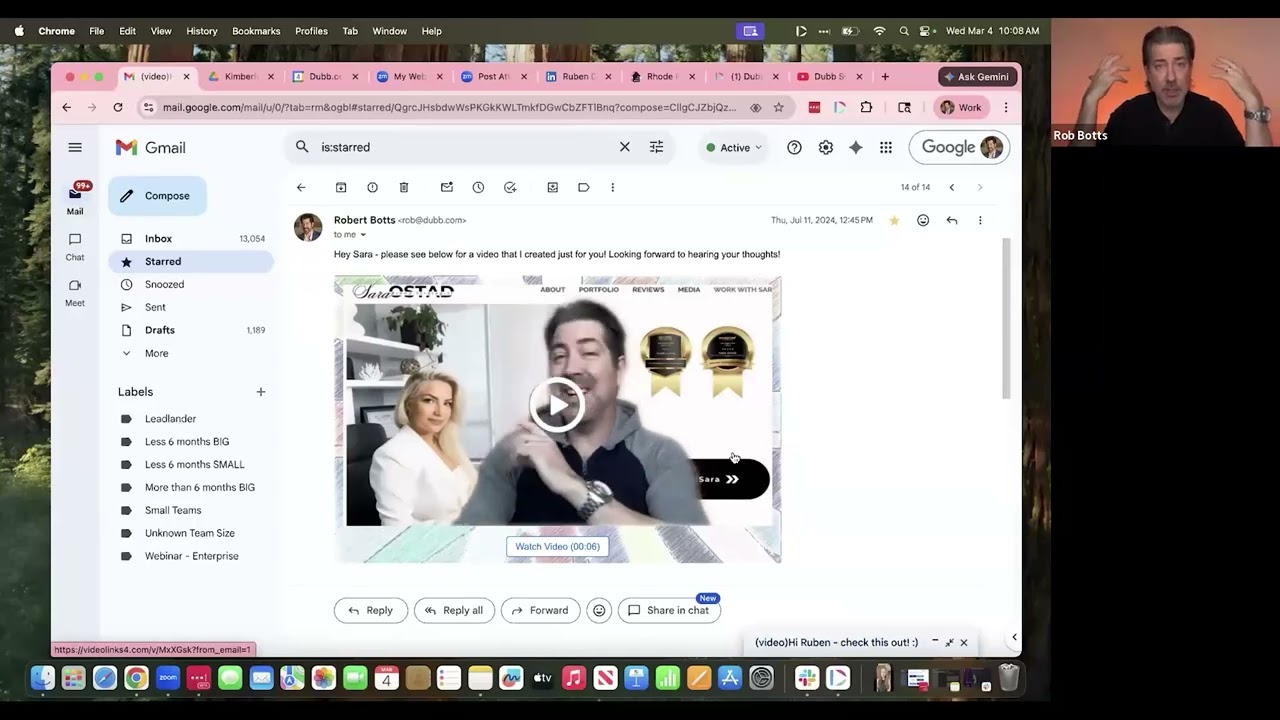Viewport: 1280px width, 720px height.
Task: Mark the email as unread
Action: (x=447, y=187)
